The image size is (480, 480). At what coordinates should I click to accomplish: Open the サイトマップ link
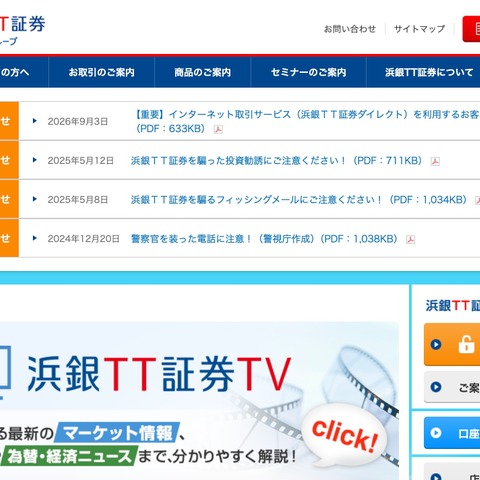tap(419, 29)
